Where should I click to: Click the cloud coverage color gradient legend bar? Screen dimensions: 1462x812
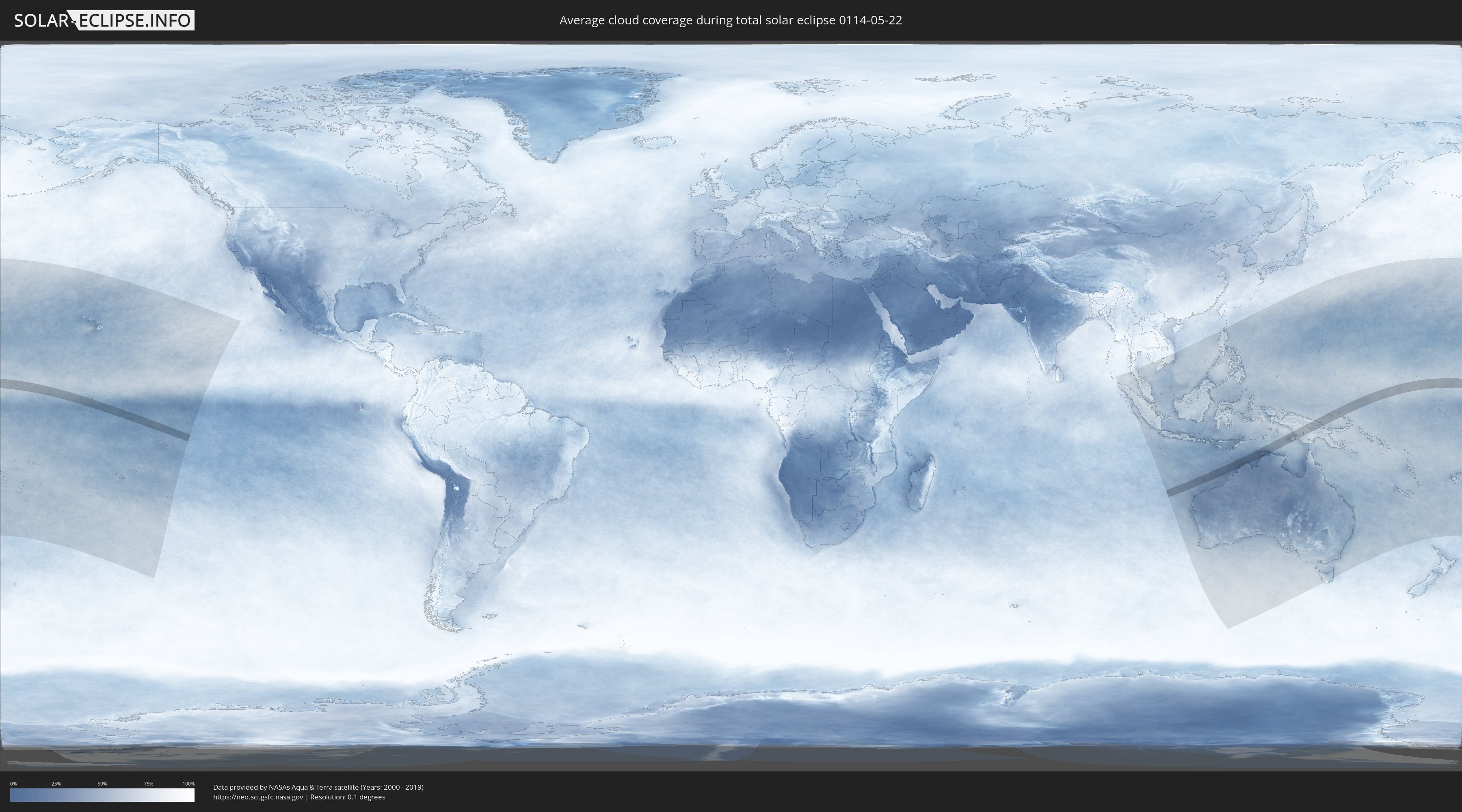coord(102,795)
